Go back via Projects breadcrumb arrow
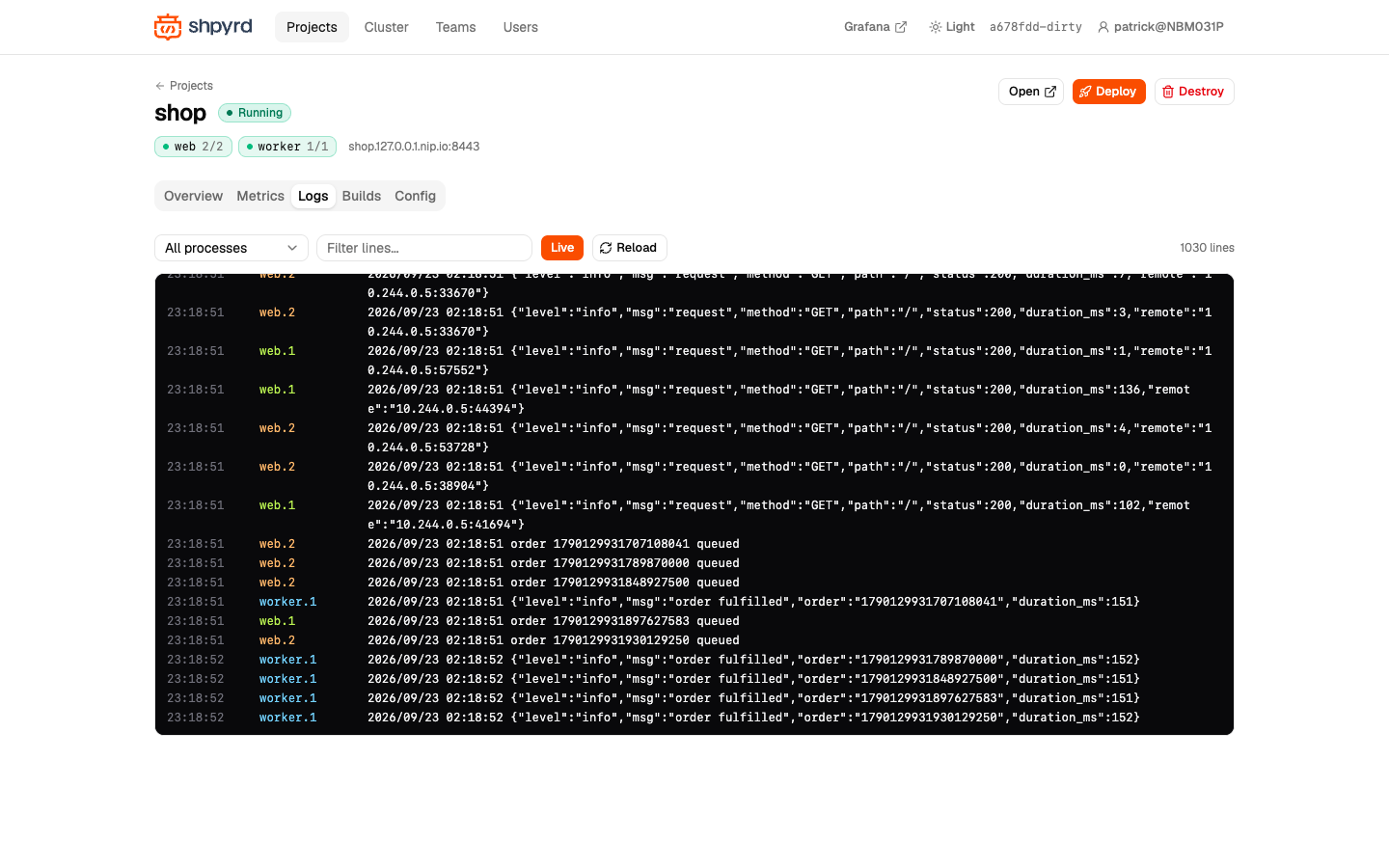1389x868 pixels. coord(183,86)
